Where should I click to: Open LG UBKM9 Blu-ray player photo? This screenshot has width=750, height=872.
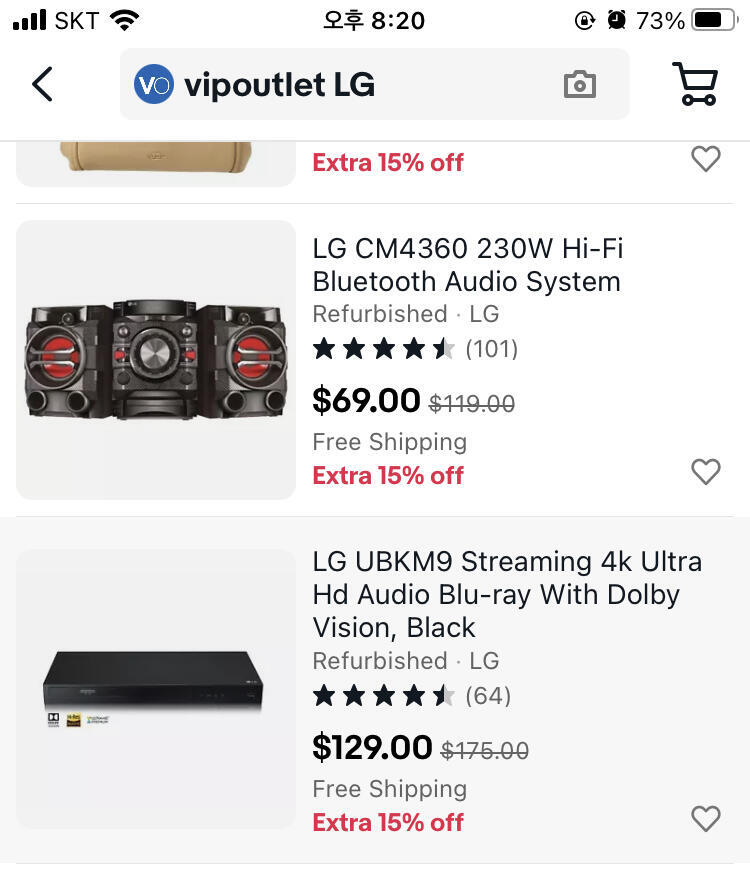click(x=156, y=689)
